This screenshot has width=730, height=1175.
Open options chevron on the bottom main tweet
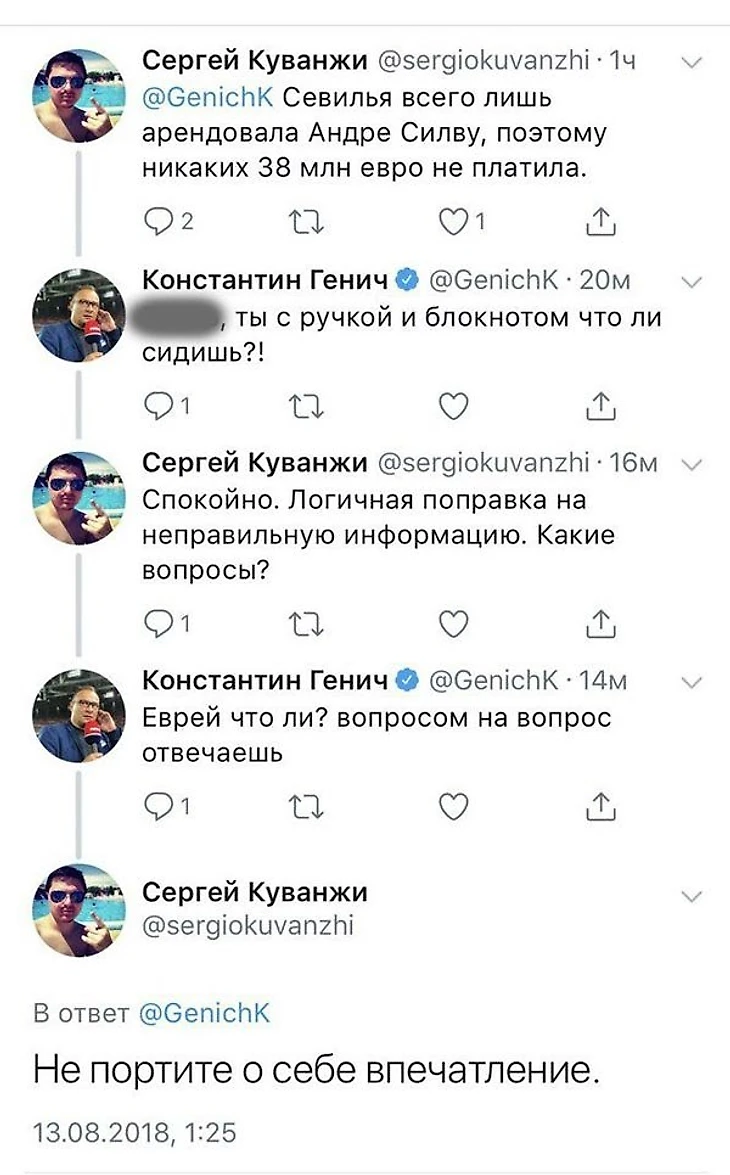click(690, 895)
